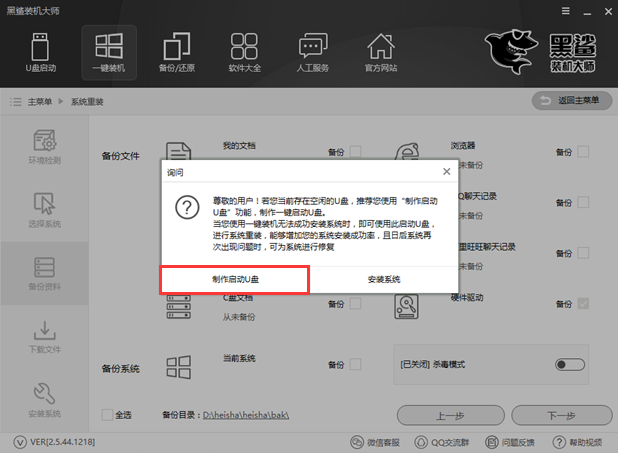Click 安装系统 sidebar wrench step
This screenshot has width=618, height=453.
pos(45,400)
